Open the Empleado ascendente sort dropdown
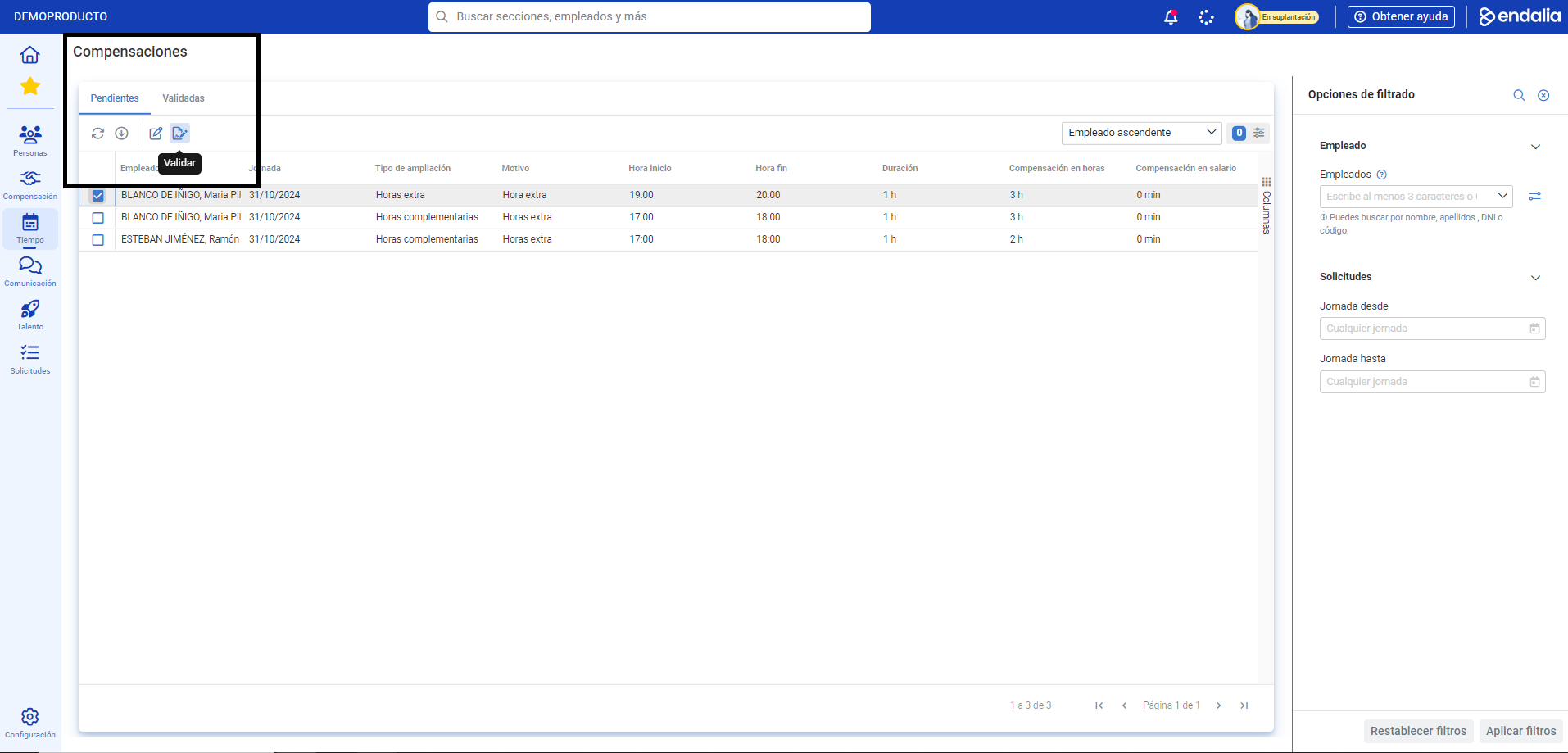 [x=1141, y=133]
